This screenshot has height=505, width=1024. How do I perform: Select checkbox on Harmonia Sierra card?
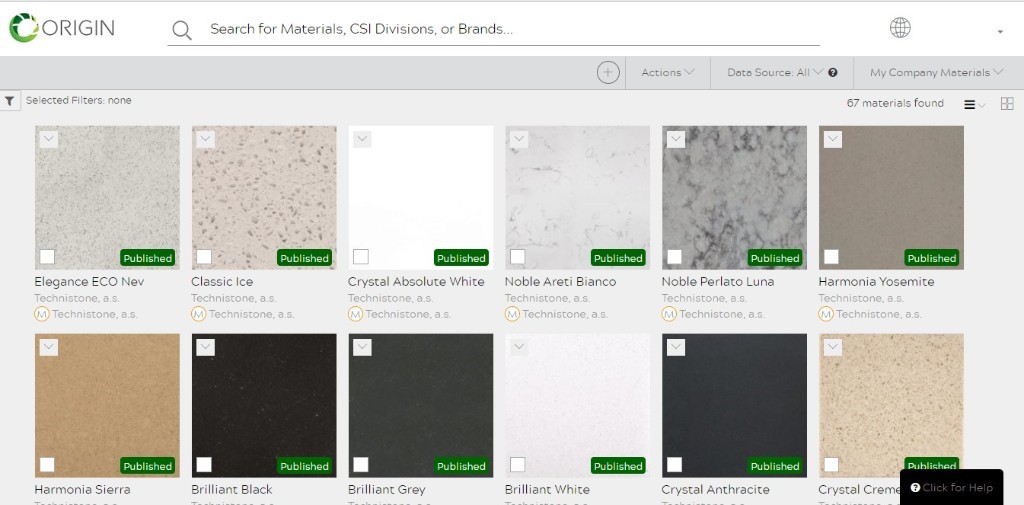[x=47, y=464]
